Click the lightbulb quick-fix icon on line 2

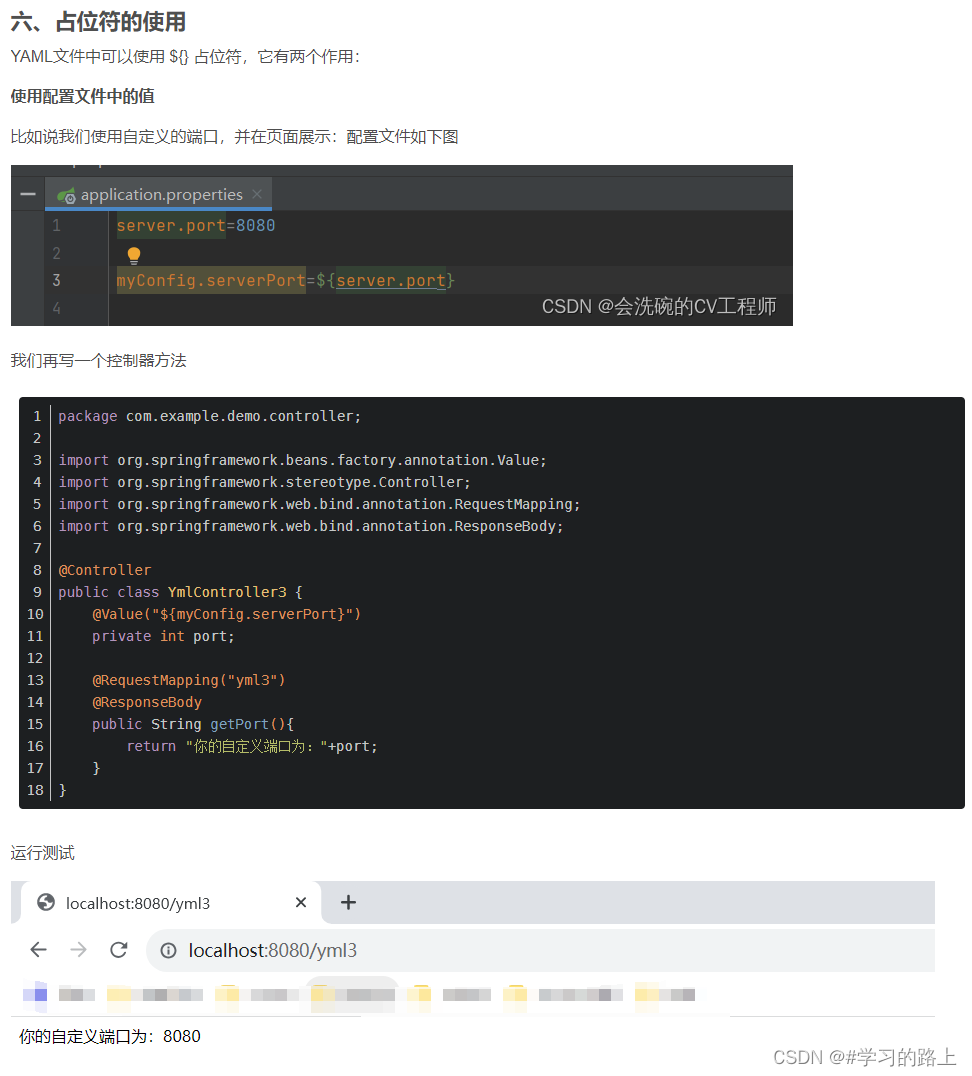tap(134, 255)
